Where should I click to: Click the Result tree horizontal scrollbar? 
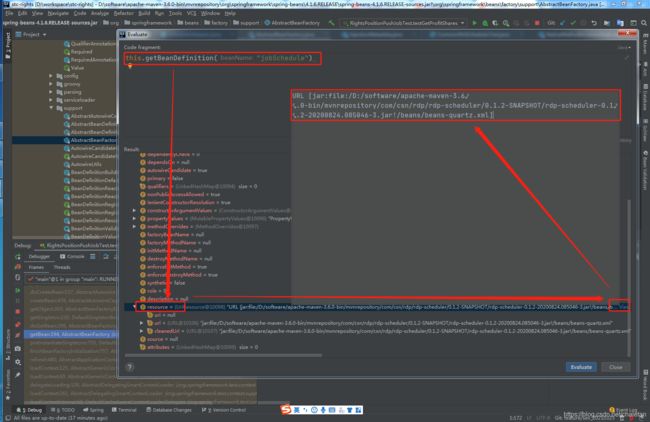click(223, 356)
